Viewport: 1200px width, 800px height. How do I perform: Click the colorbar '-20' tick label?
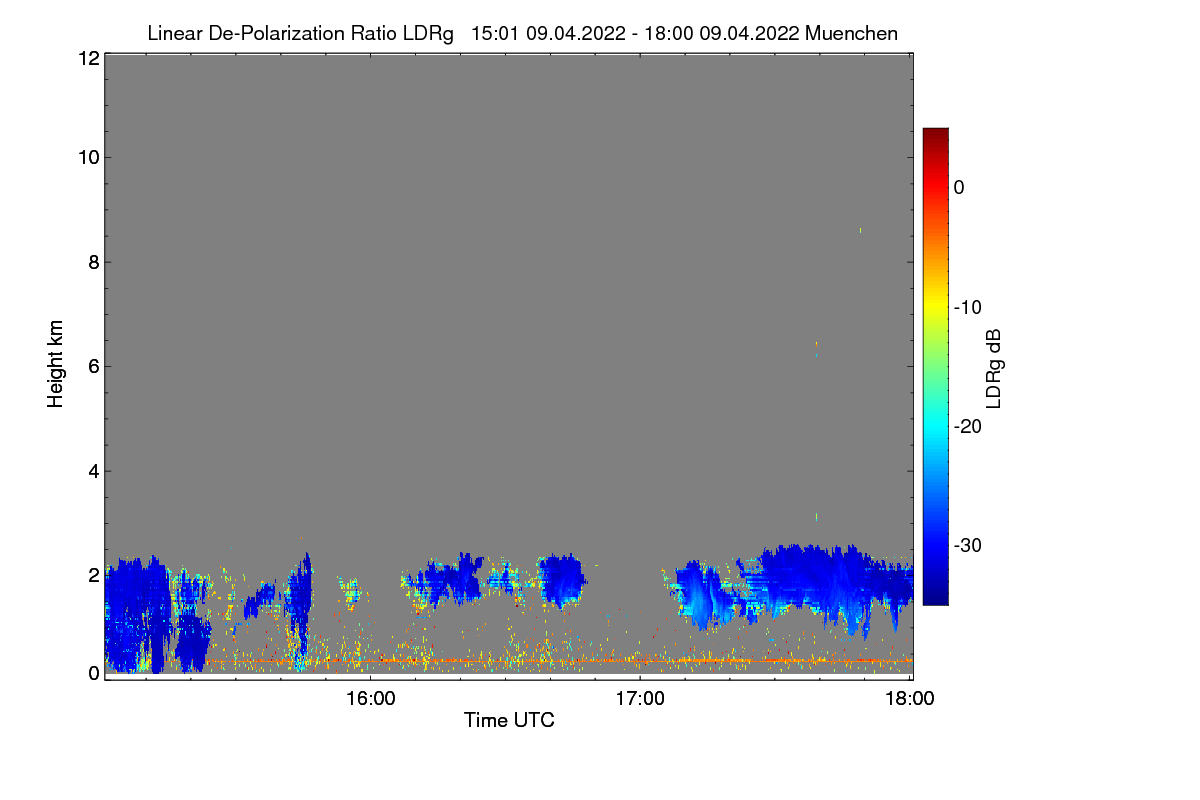(968, 426)
